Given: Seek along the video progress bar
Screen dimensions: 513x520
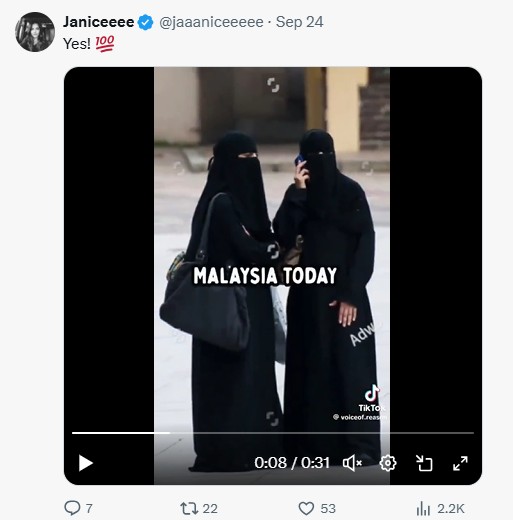Looking at the screenshot, I should coord(273,433).
